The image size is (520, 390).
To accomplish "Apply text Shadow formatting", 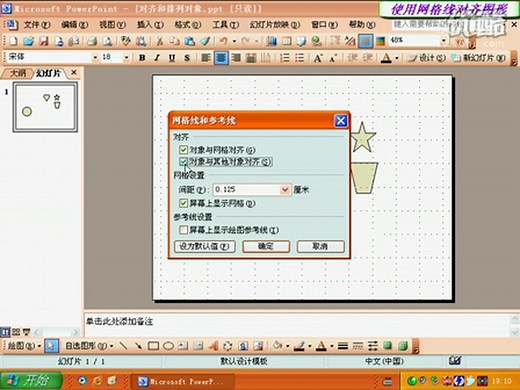I will pyautogui.click(x=187, y=58).
